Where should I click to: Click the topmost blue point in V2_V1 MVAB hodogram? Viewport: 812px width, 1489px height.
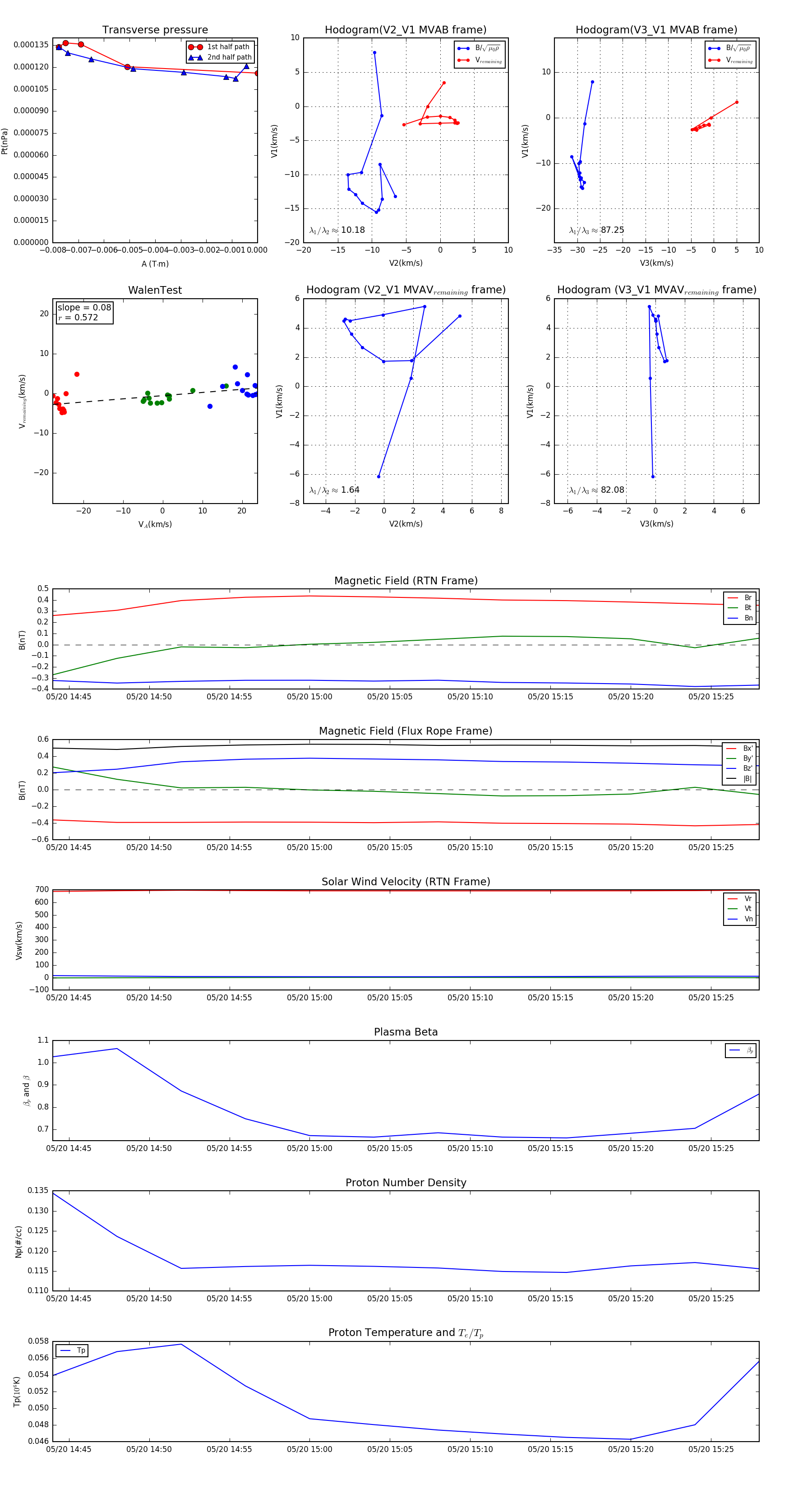click(374, 53)
